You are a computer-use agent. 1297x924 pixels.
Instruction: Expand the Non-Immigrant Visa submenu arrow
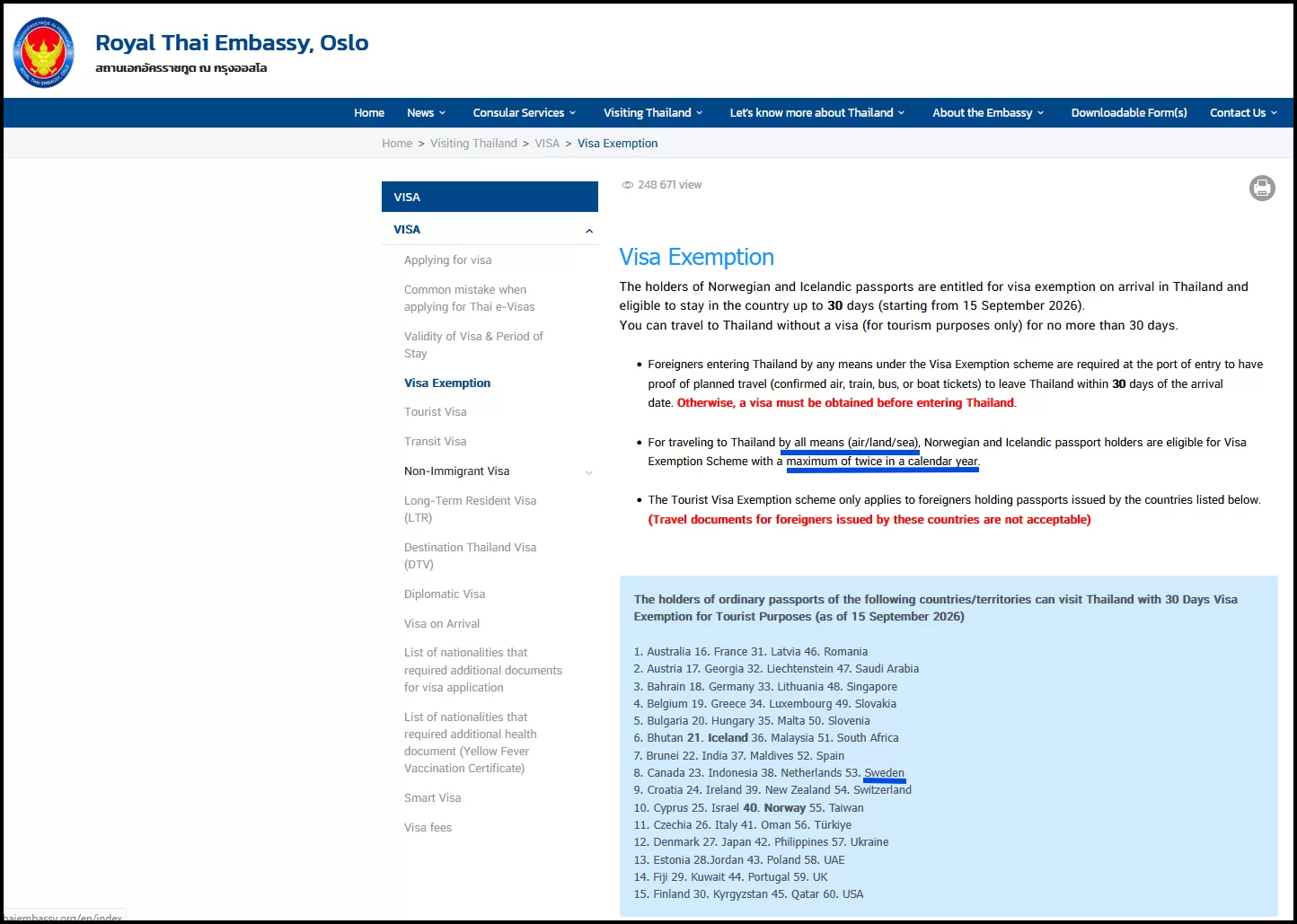(x=589, y=472)
